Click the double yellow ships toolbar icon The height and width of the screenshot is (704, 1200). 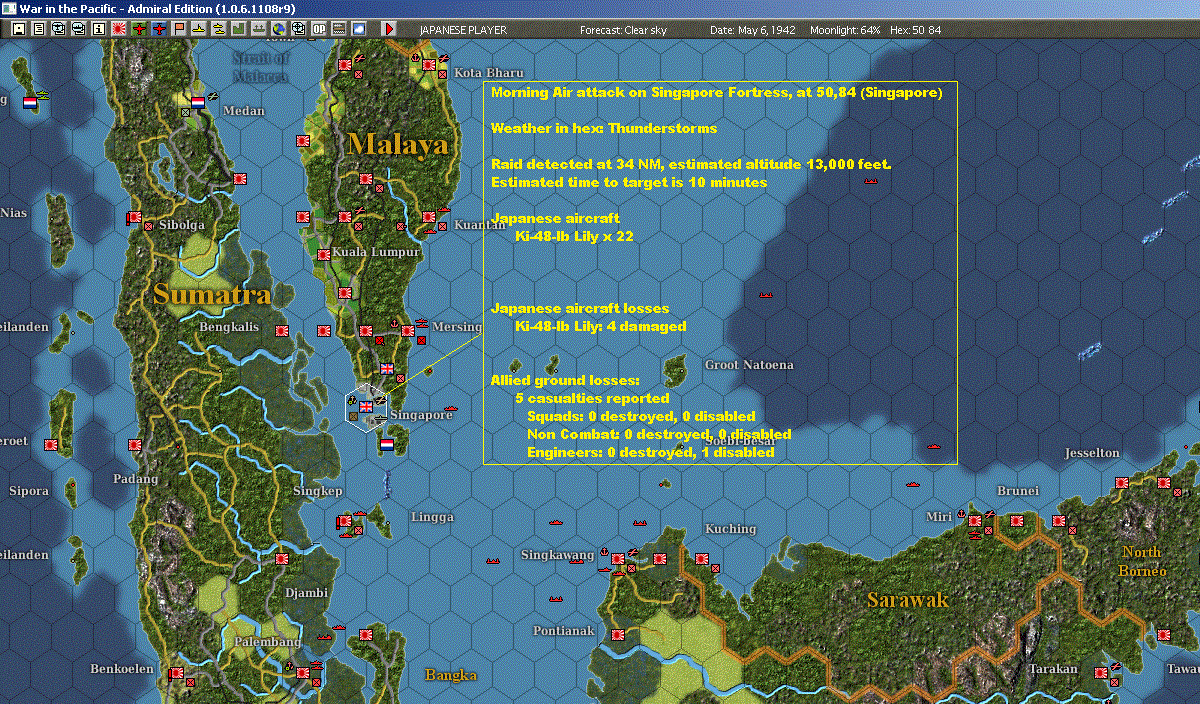pyautogui.click(x=218, y=29)
